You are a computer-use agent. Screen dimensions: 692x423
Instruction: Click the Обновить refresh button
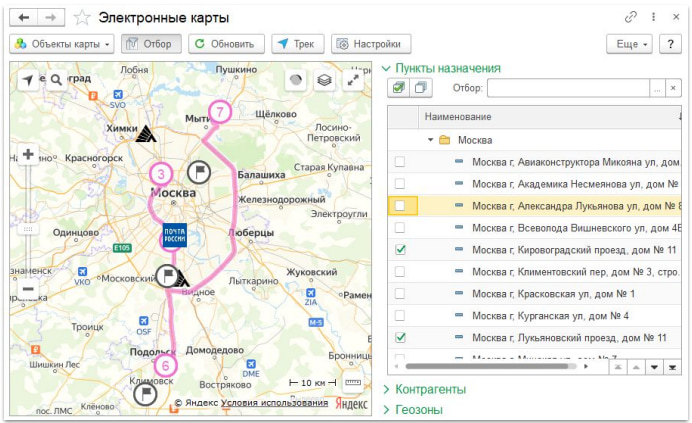click(x=226, y=44)
